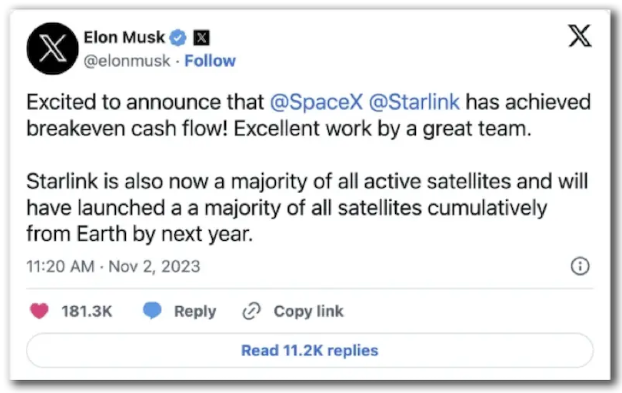Choose the Copy link text
This screenshot has height=393, width=622.
[309, 312]
